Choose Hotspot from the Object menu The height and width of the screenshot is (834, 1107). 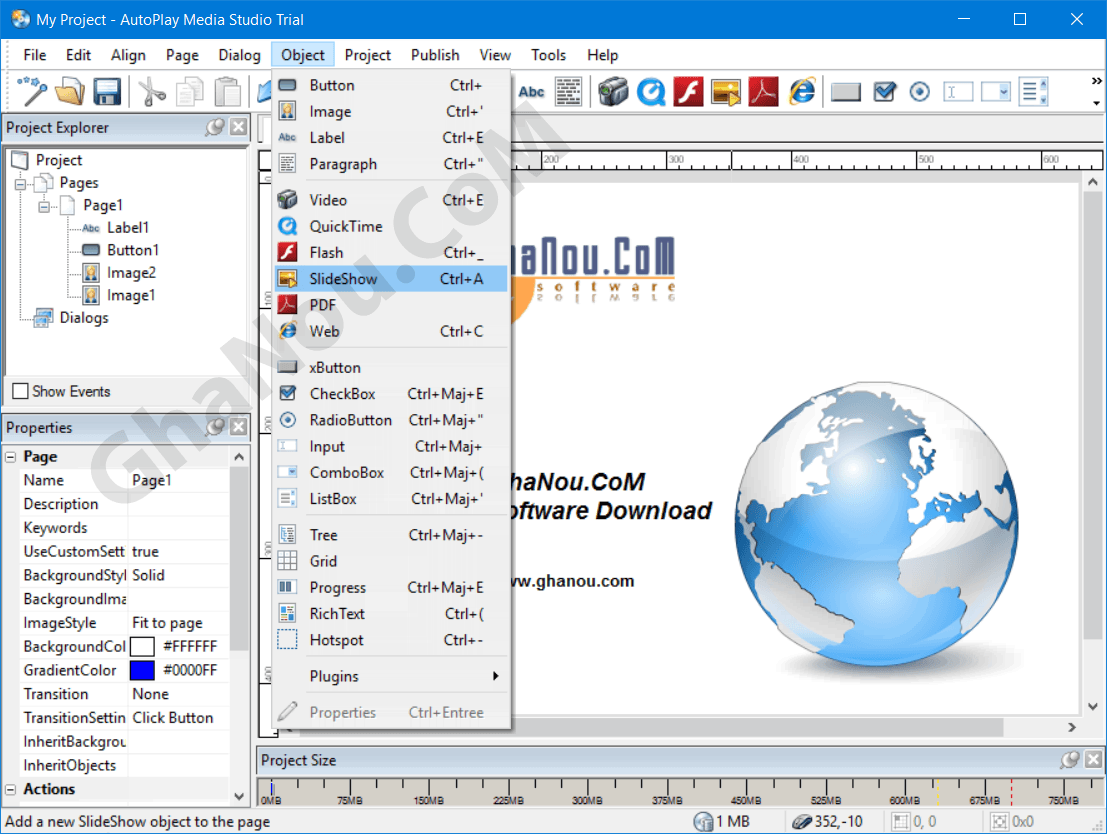(x=391, y=641)
